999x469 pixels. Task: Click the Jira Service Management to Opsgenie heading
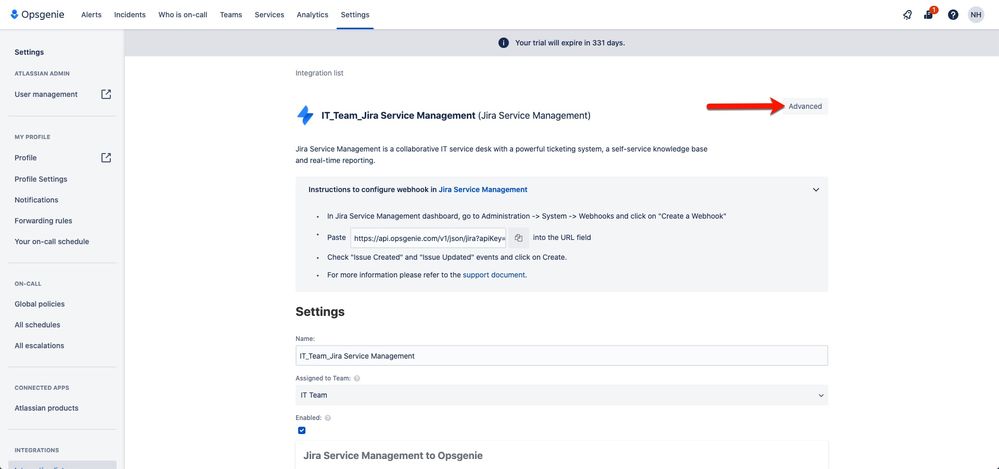pyautogui.click(x=393, y=456)
